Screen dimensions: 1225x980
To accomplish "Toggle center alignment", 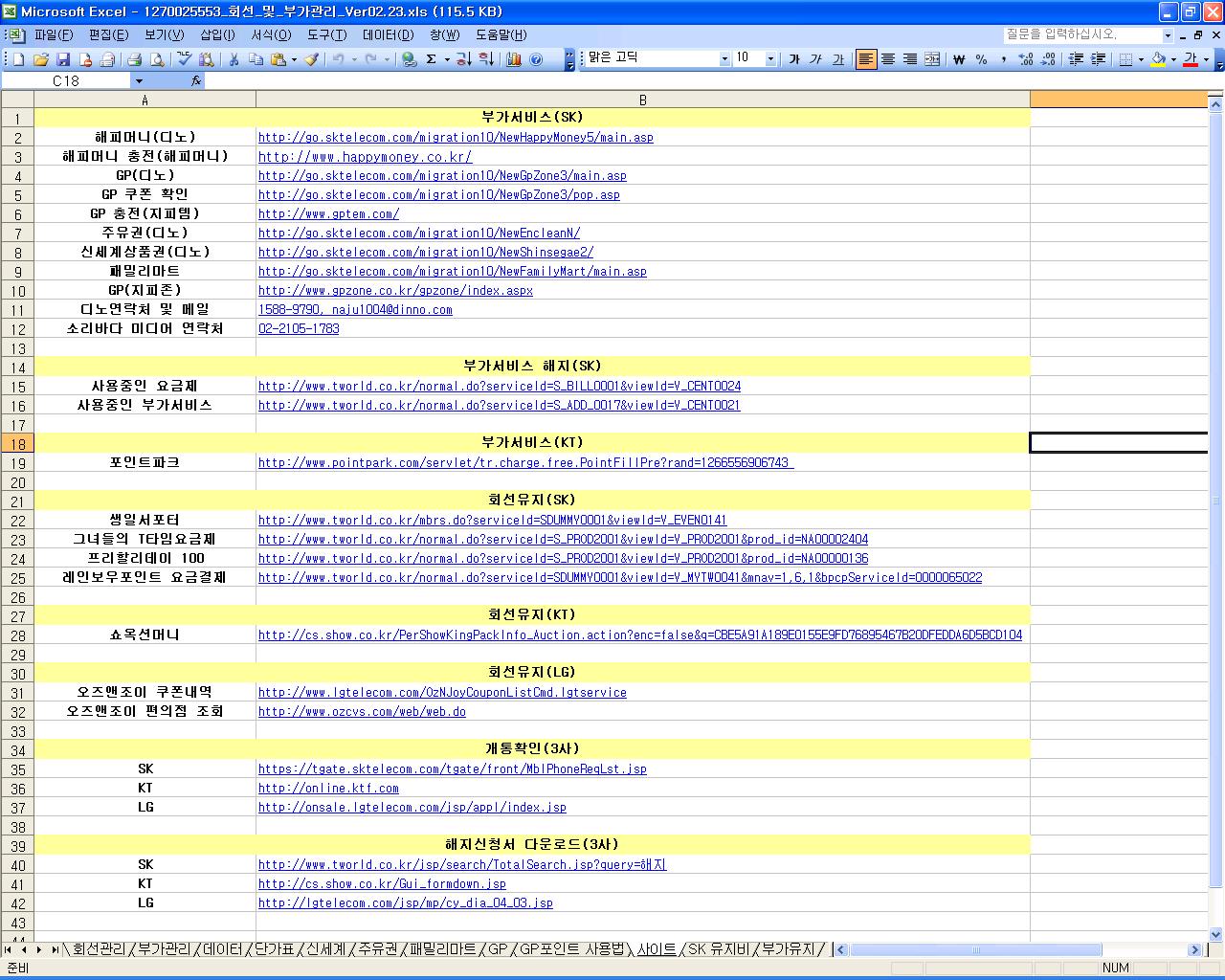I will click(x=888, y=59).
